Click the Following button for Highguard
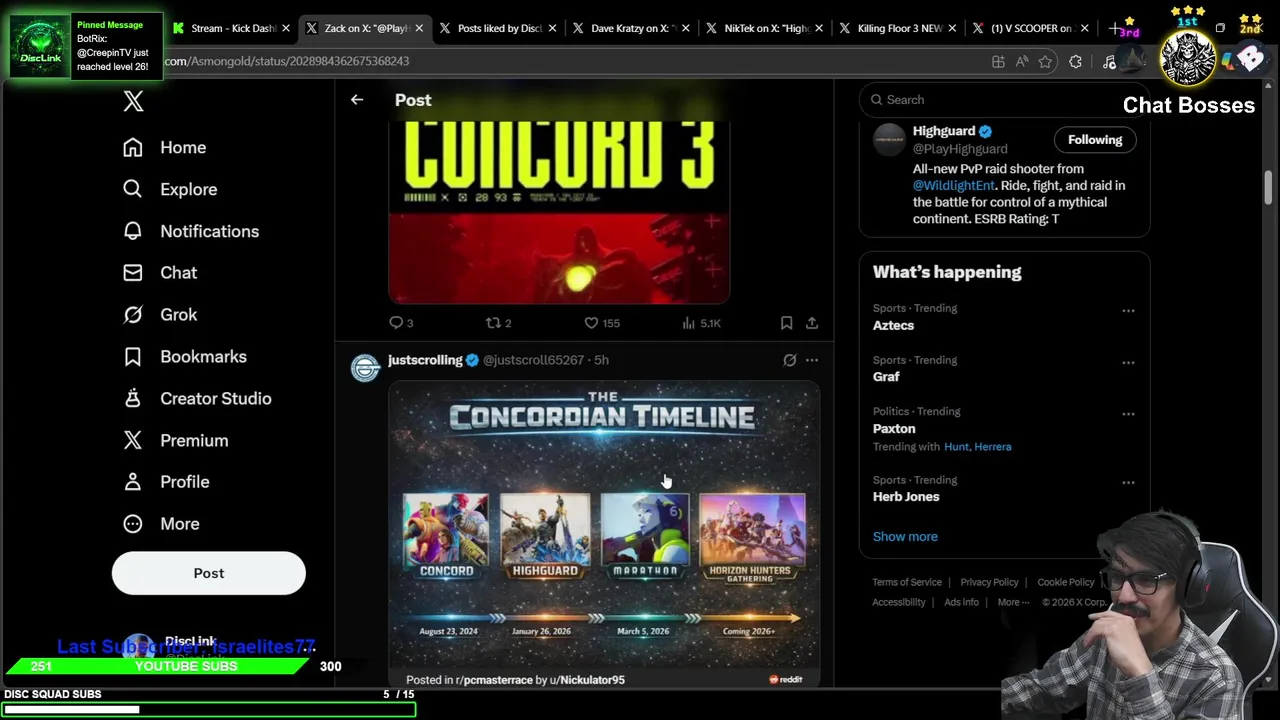The image size is (1280, 720). 1095,140
